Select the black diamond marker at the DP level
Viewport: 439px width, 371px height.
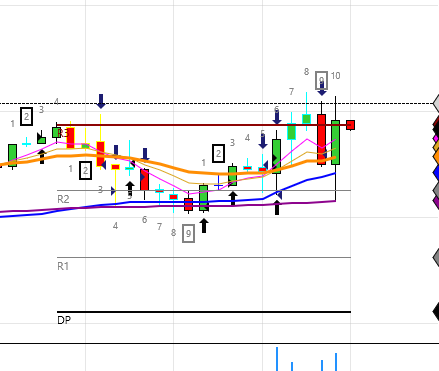pyautogui.click(x=436, y=312)
